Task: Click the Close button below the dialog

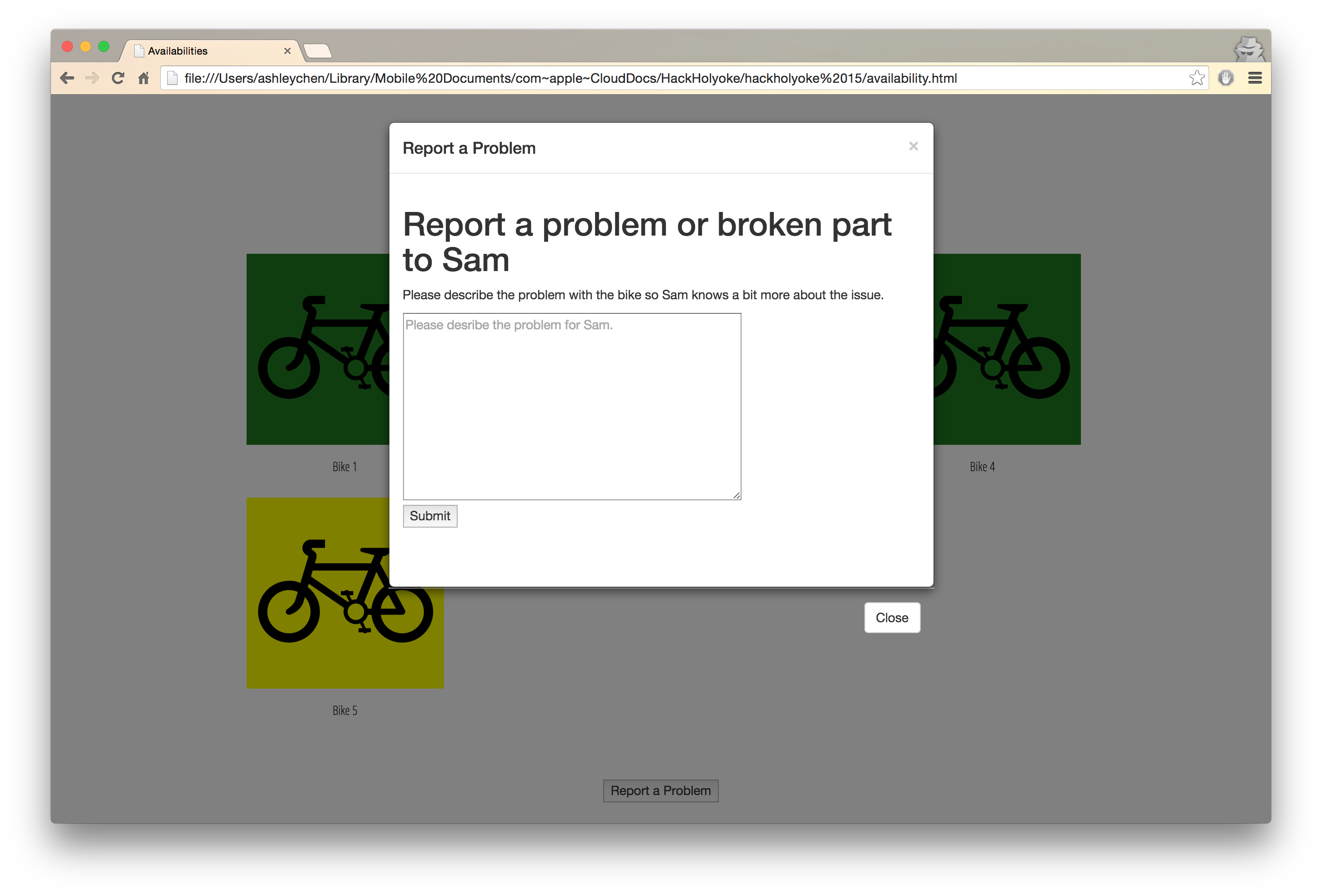Action: pyautogui.click(x=891, y=617)
